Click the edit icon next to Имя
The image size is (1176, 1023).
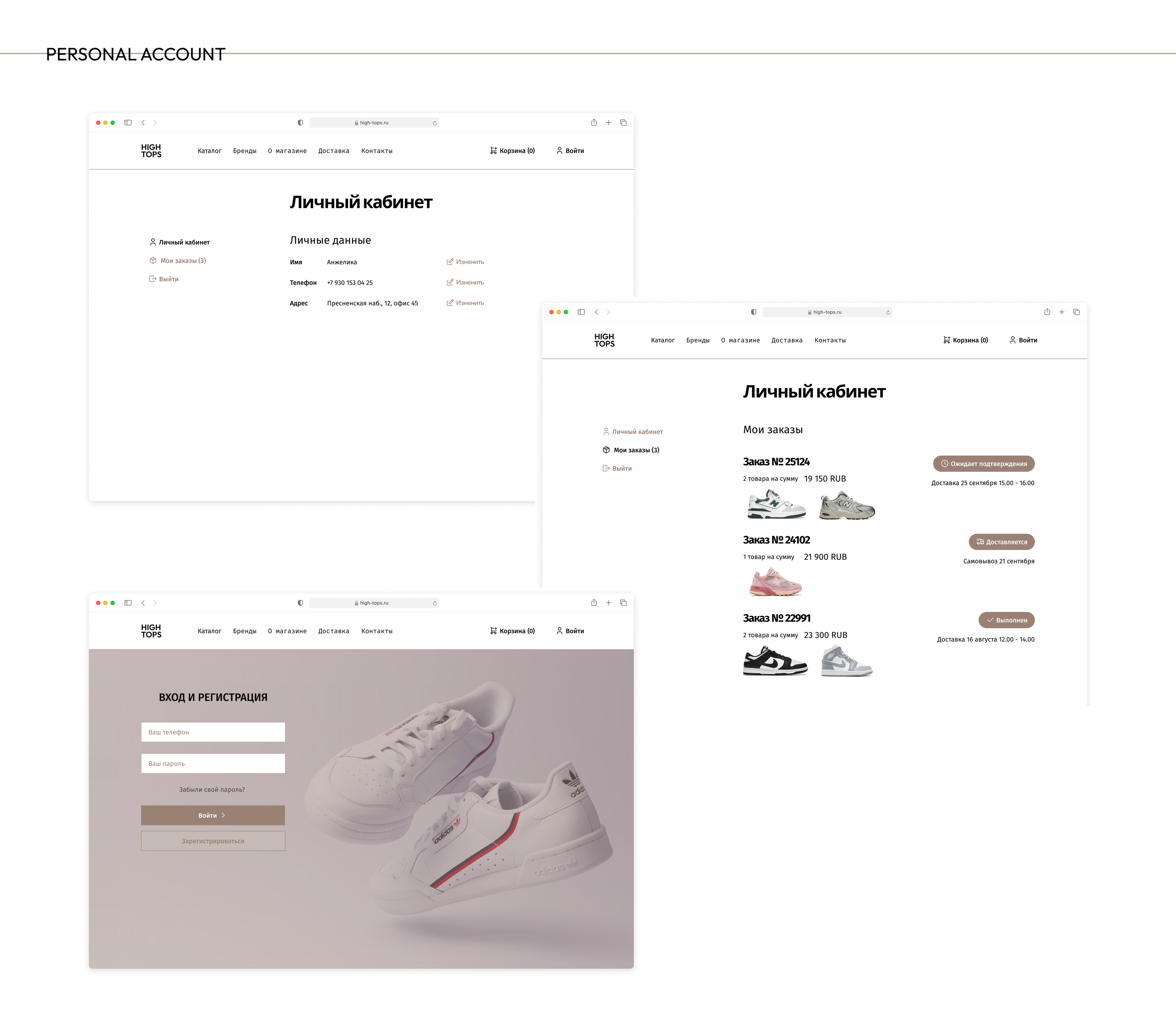click(x=450, y=262)
